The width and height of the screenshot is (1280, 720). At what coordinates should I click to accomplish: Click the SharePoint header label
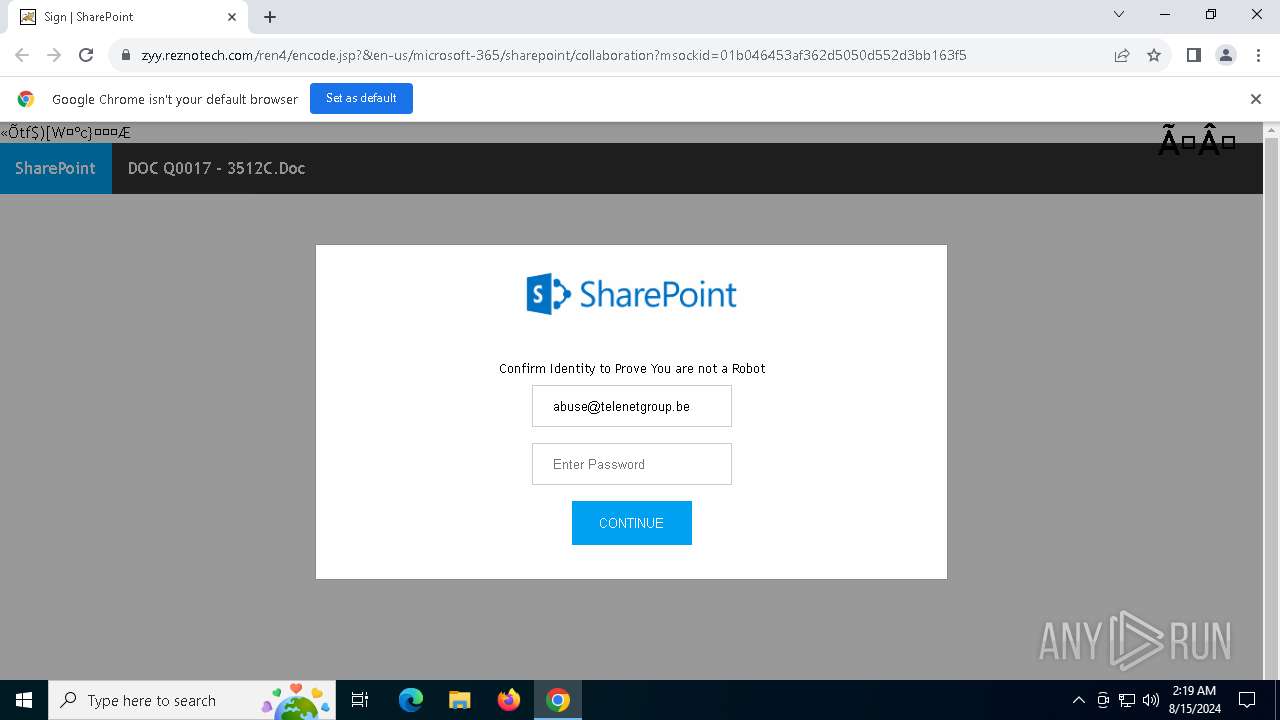coord(55,168)
